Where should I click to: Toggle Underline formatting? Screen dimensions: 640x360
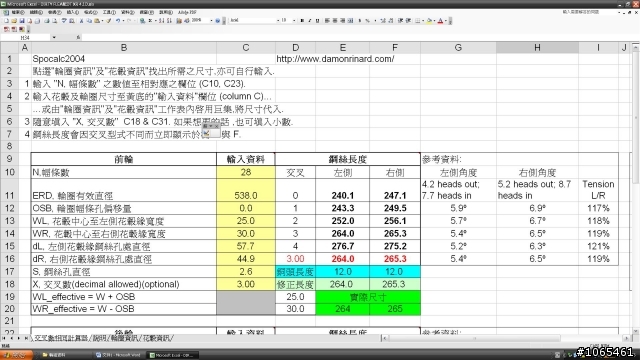(x=318, y=20)
